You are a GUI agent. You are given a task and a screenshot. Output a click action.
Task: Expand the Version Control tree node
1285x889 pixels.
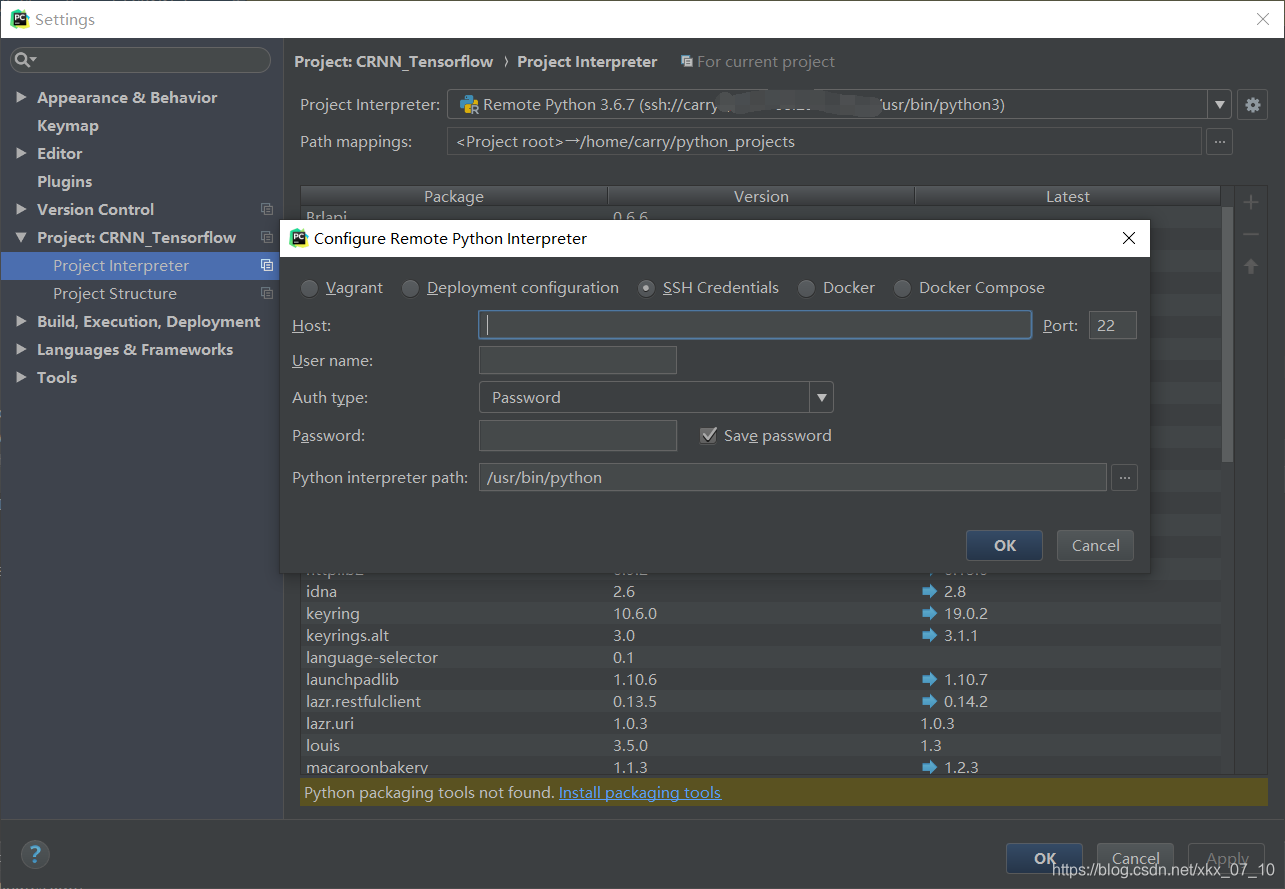tap(21, 209)
